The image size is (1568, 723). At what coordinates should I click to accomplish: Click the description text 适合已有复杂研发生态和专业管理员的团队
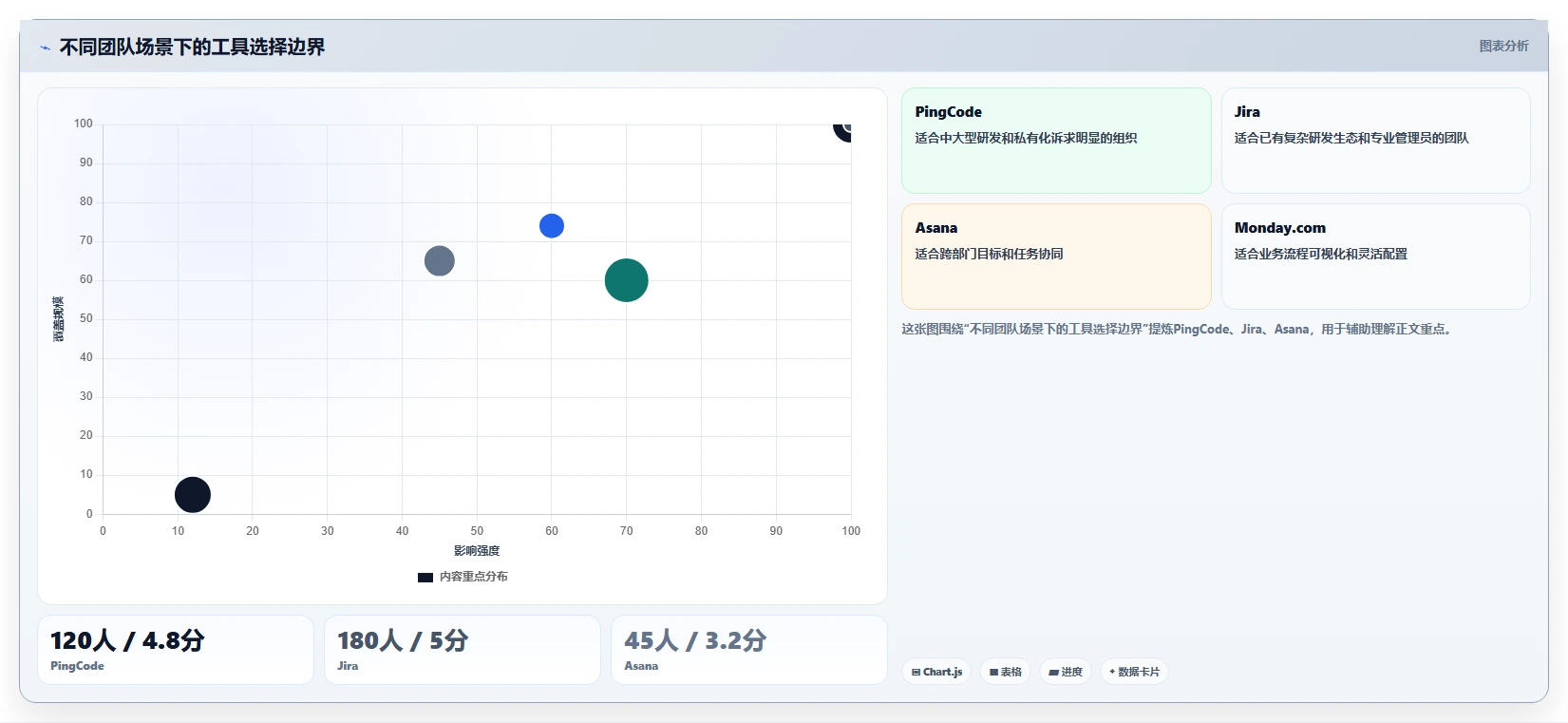coord(1351,138)
